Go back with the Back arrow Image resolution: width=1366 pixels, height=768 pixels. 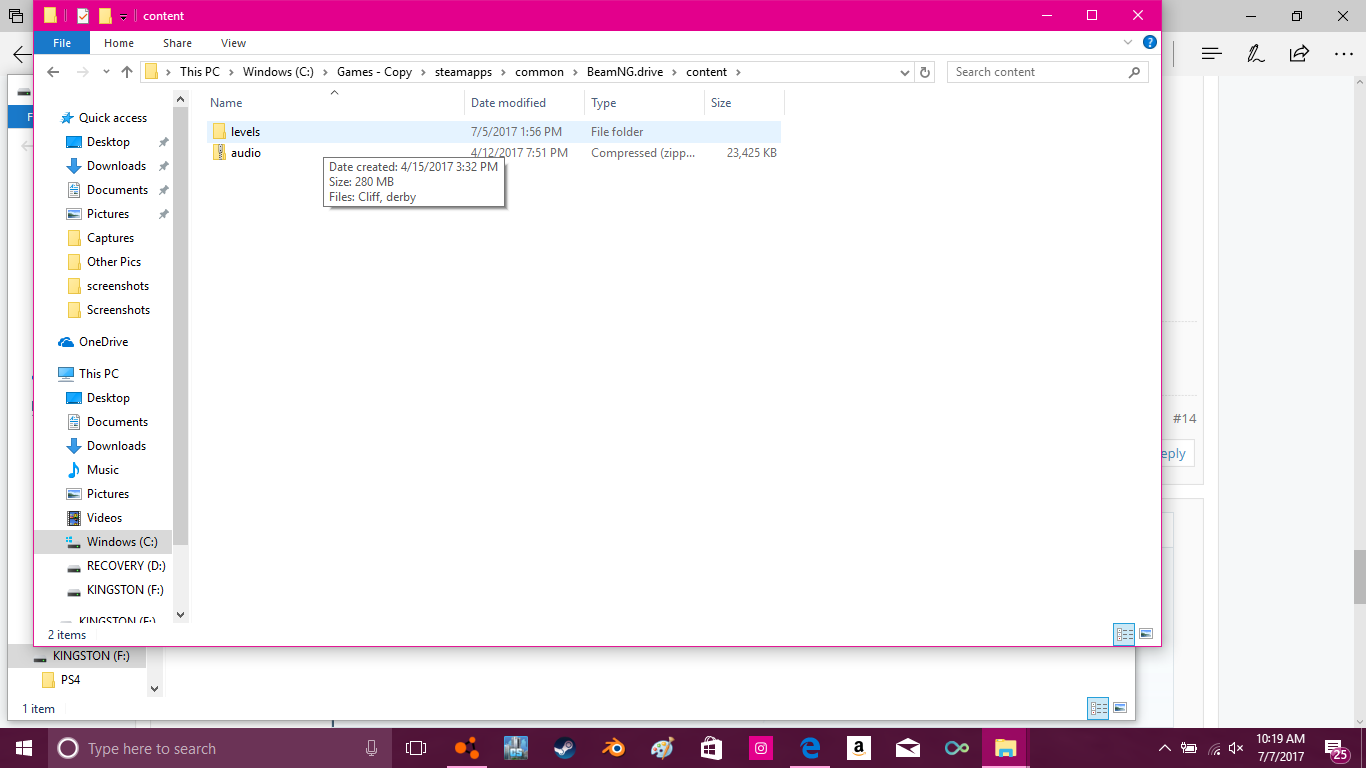pyautogui.click(x=53, y=72)
